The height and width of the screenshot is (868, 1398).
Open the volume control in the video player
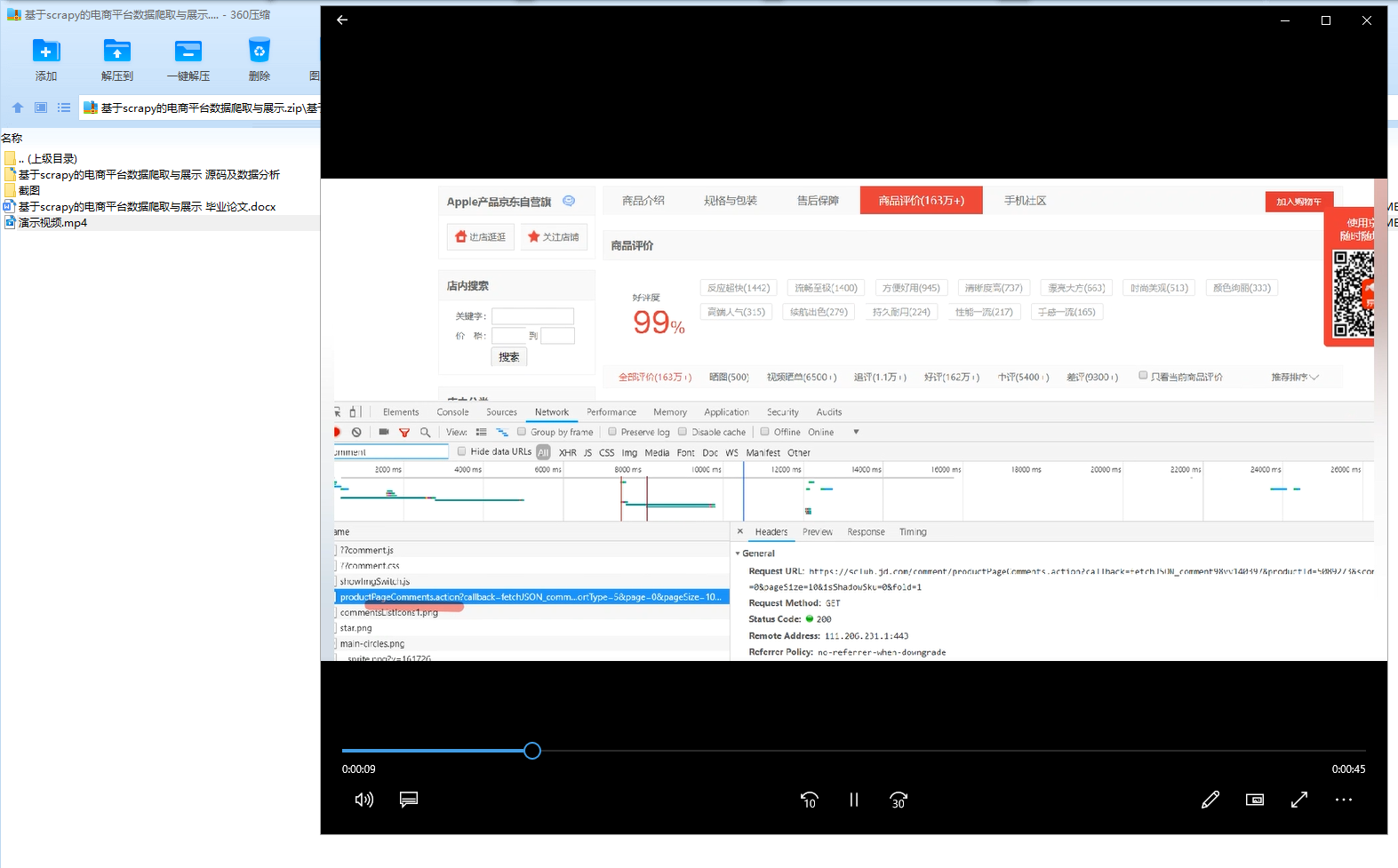(364, 800)
